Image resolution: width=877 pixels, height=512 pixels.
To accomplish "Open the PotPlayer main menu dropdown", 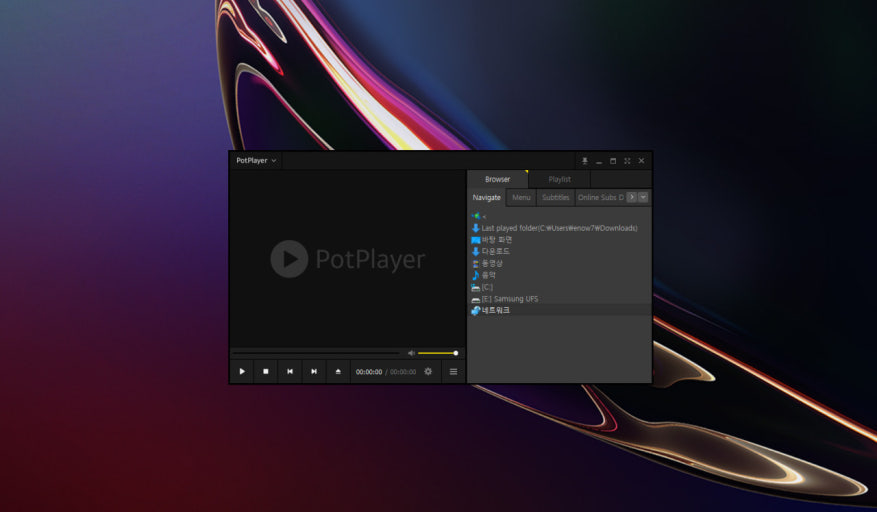I will point(256,161).
